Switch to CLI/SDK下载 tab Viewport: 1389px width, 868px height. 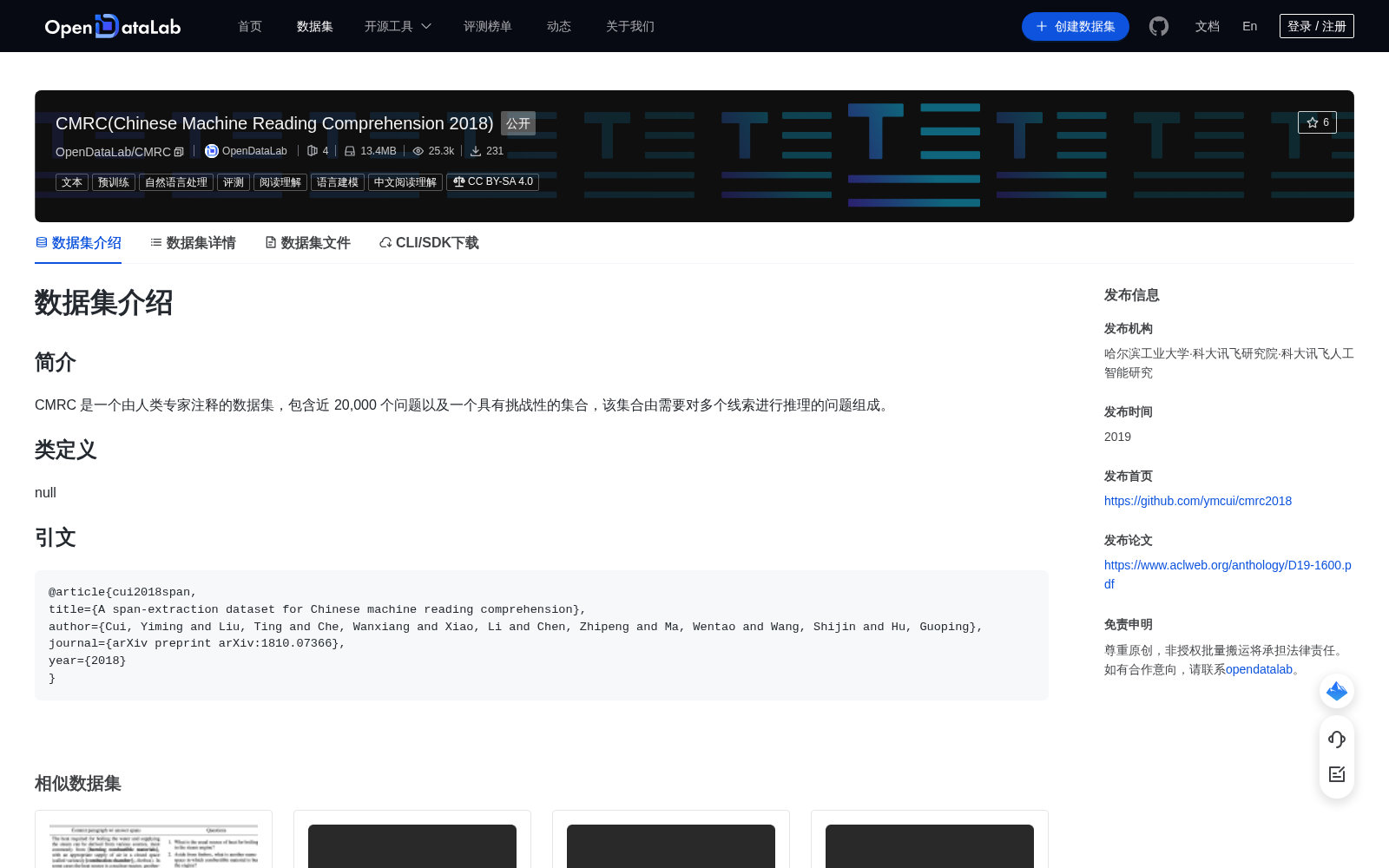(x=429, y=243)
